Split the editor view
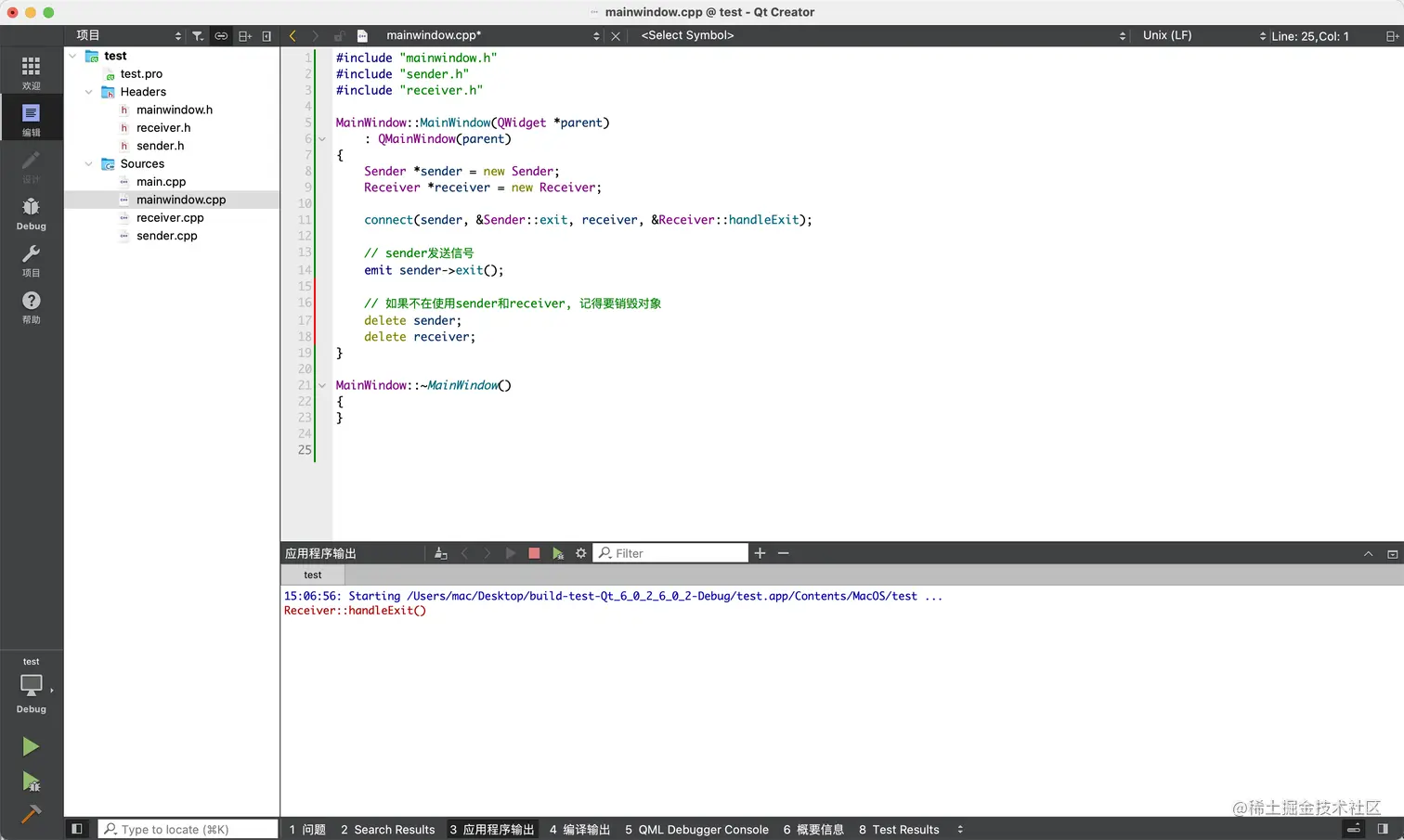The image size is (1404, 840). [x=1392, y=36]
